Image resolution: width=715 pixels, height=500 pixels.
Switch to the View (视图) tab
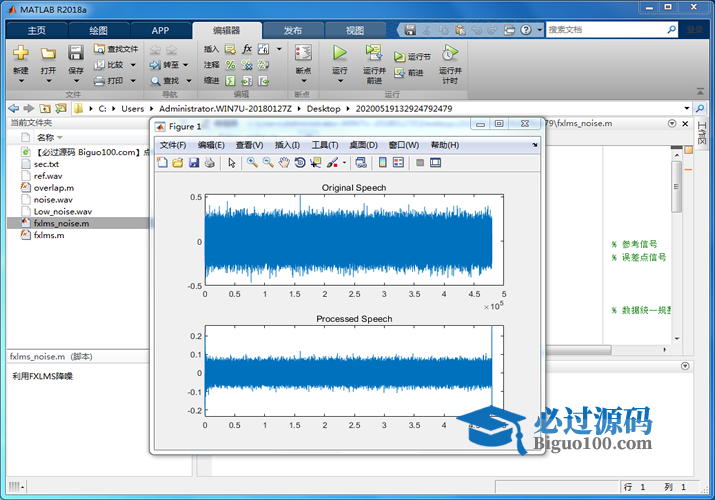point(355,31)
